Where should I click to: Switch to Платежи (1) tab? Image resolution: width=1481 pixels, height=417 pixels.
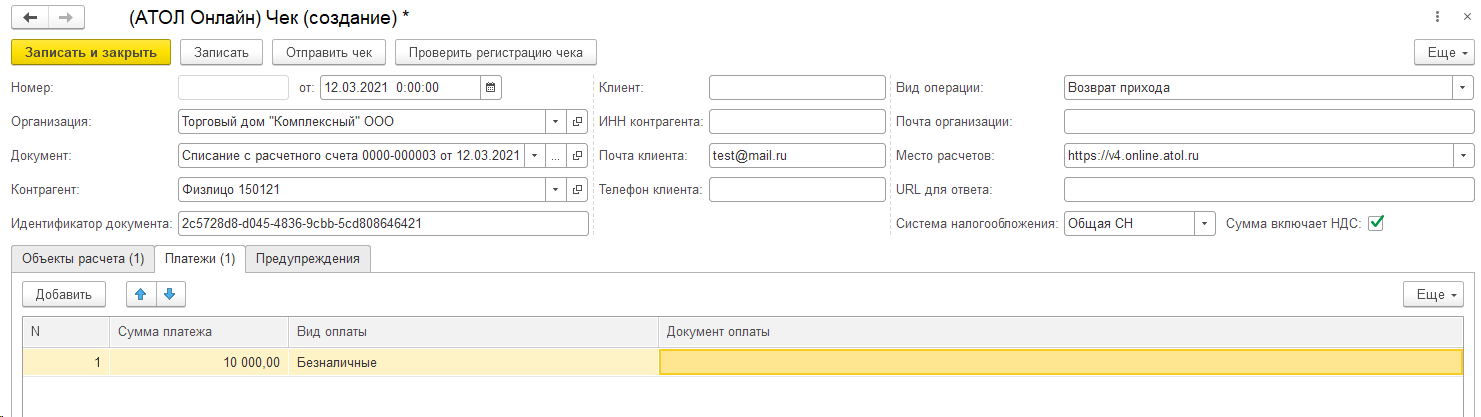click(200, 258)
